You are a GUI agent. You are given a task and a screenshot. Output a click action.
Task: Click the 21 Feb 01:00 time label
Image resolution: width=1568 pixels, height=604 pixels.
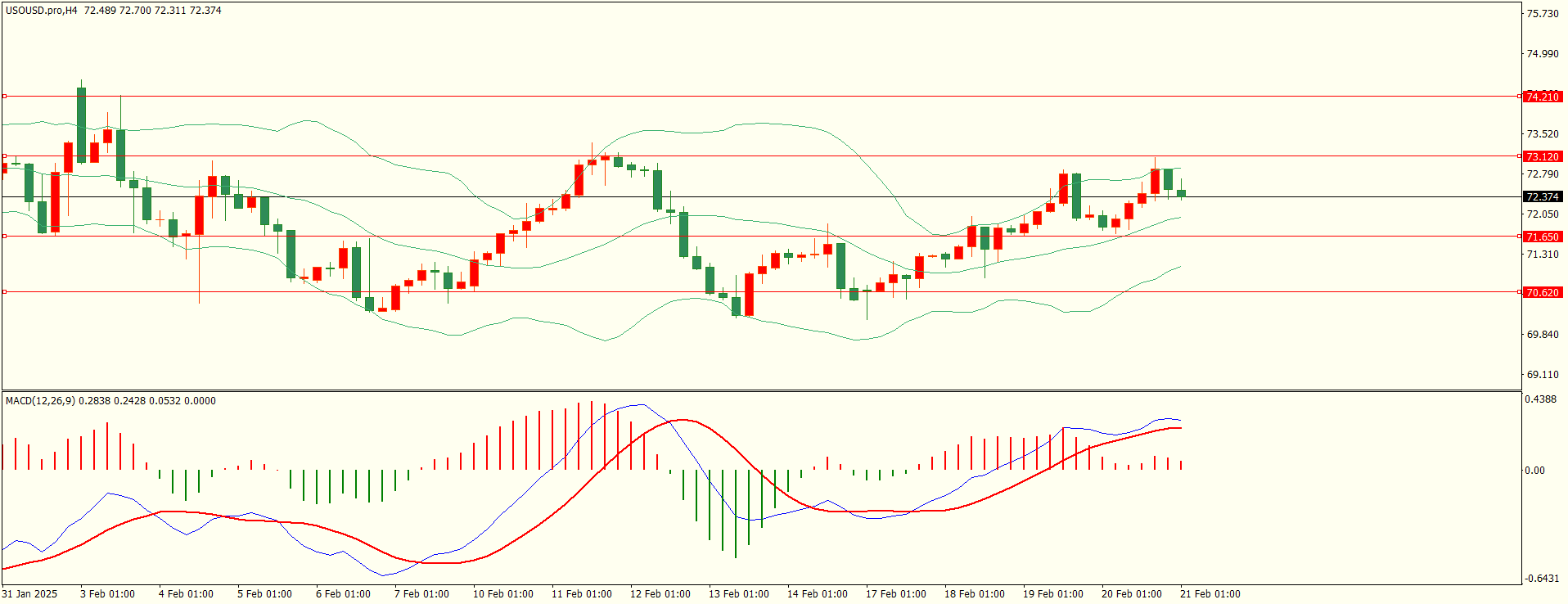click(1210, 594)
